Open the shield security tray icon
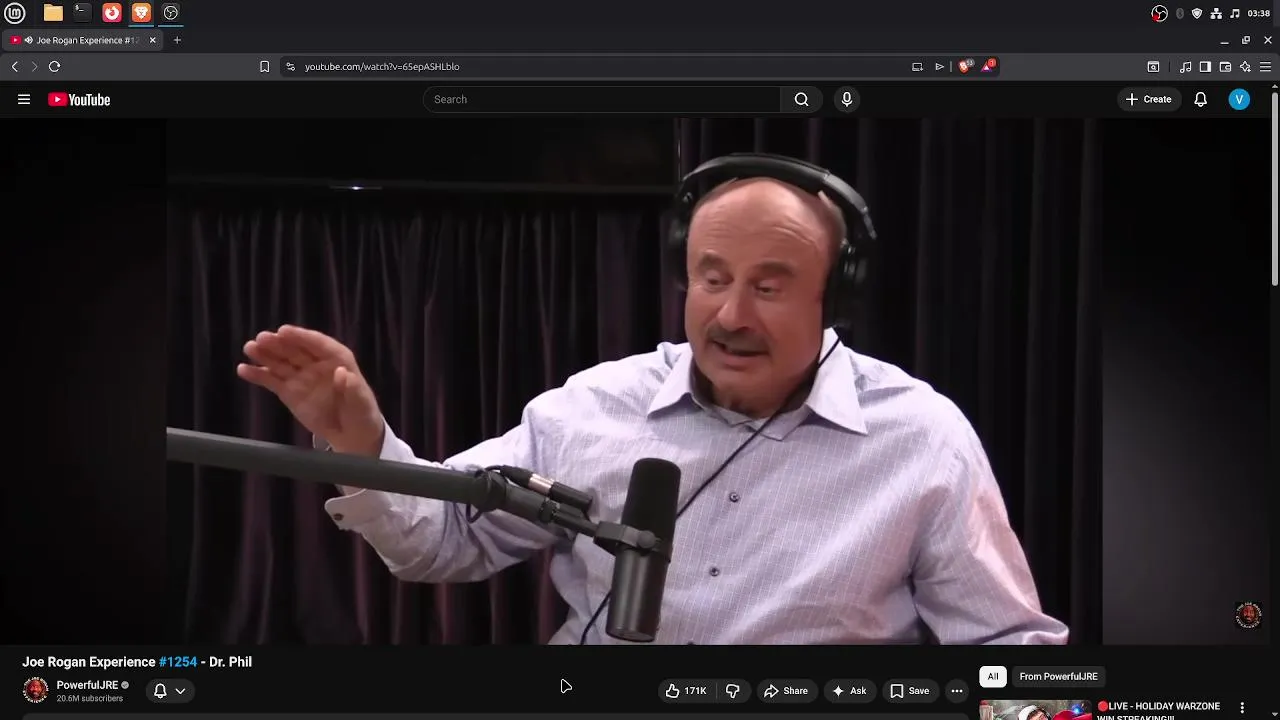Viewport: 1280px width, 720px height. coord(1197,13)
